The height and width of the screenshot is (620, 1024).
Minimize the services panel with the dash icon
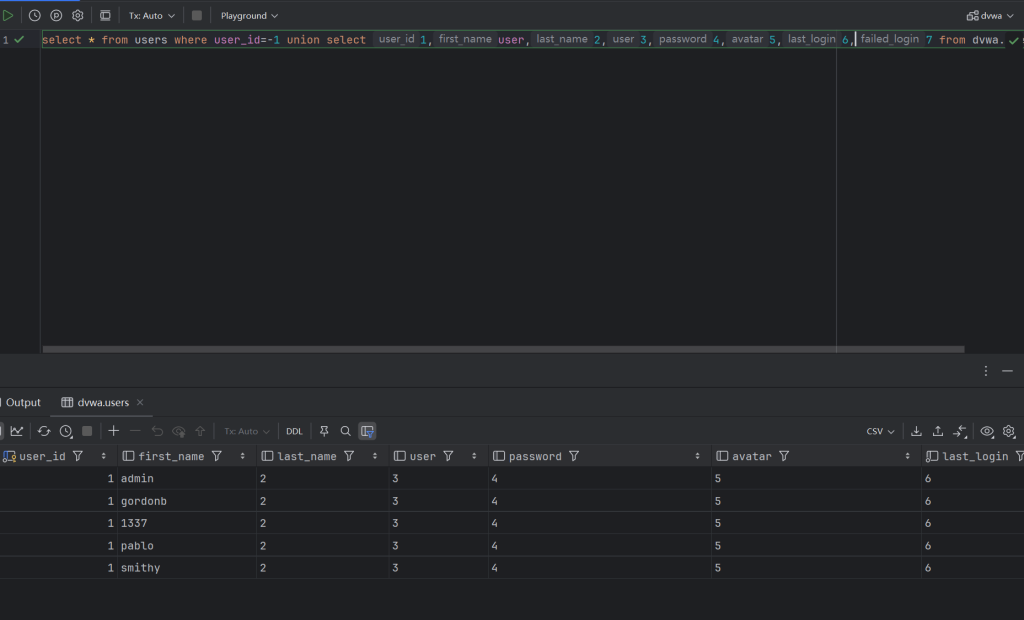(1007, 371)
